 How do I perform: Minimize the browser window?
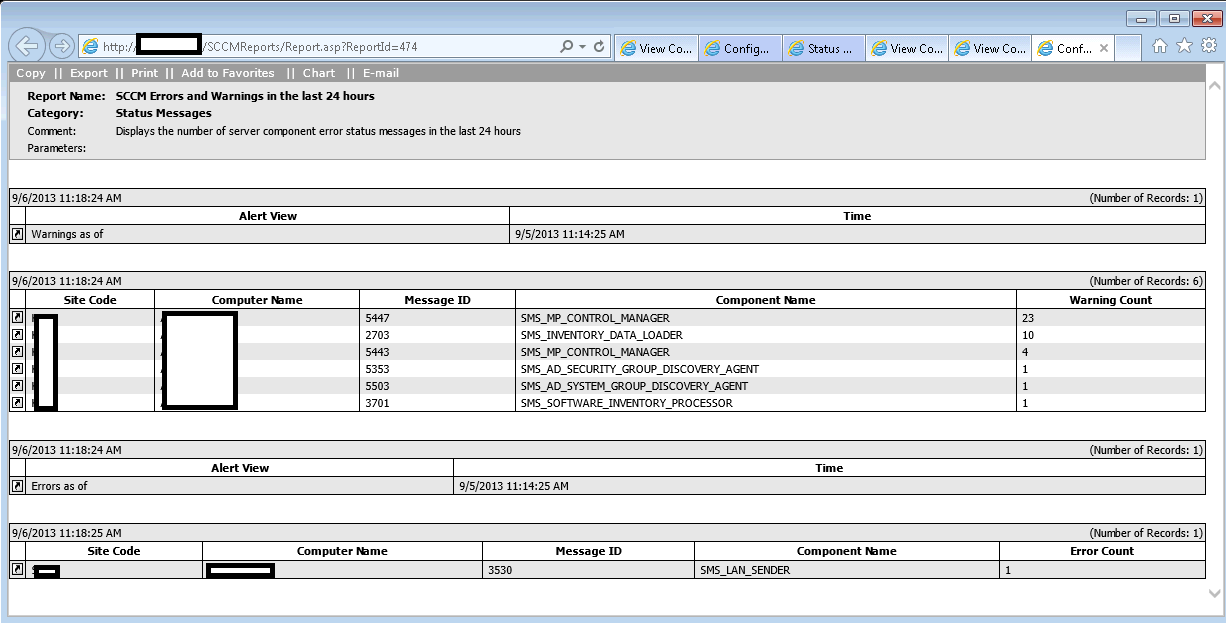point(1141,19)
